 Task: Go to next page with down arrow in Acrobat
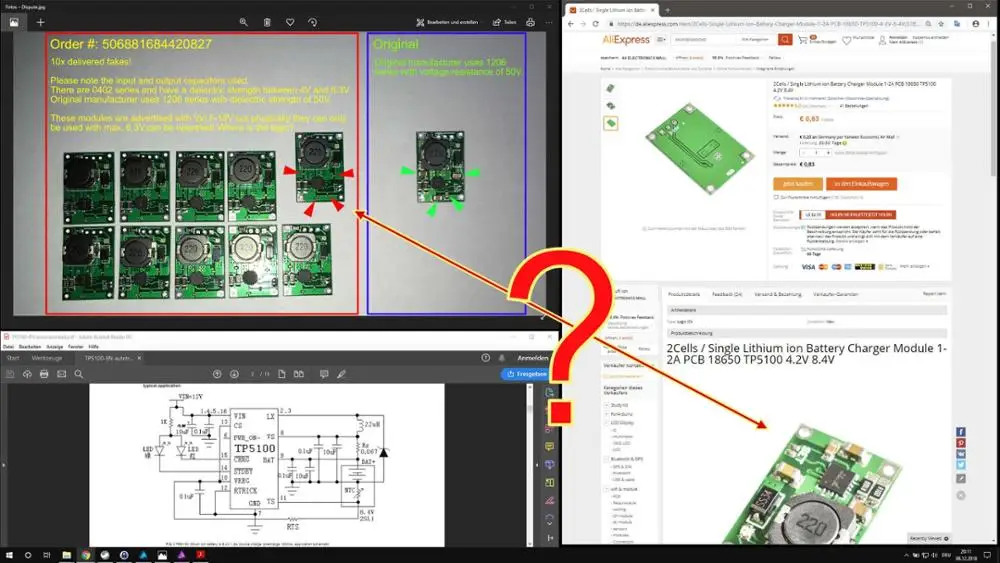(x=234, y=374)
